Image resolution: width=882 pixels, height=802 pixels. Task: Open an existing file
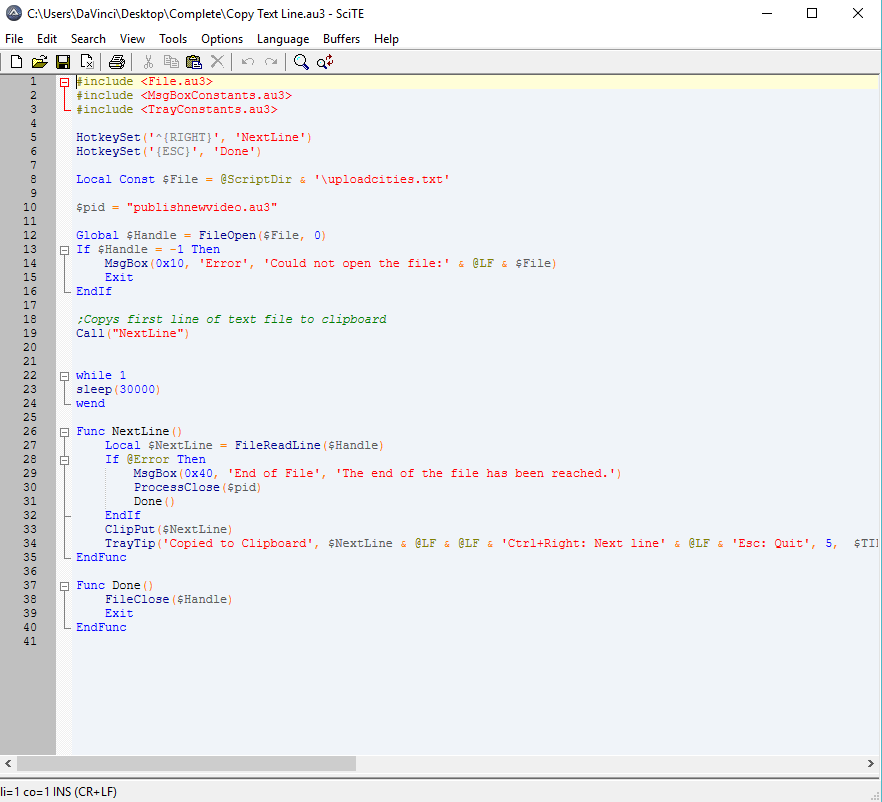[x=39, y=61]
